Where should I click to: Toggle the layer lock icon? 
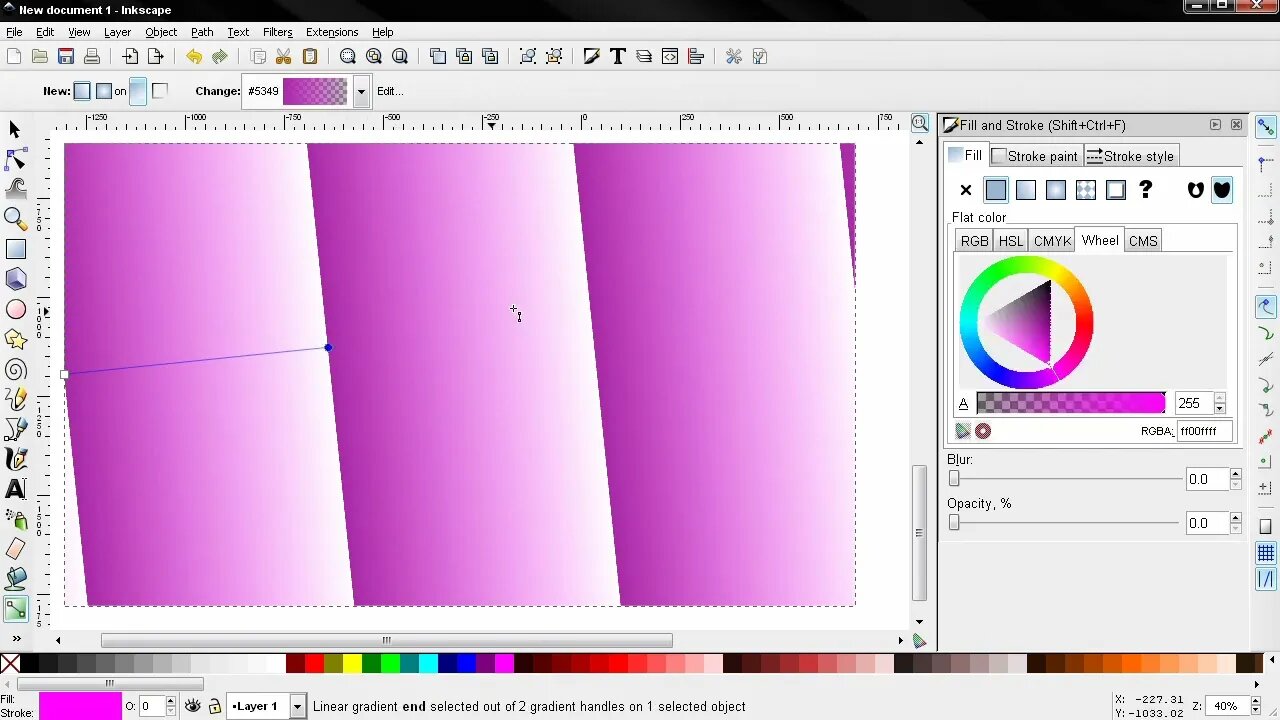coord(214,706)
